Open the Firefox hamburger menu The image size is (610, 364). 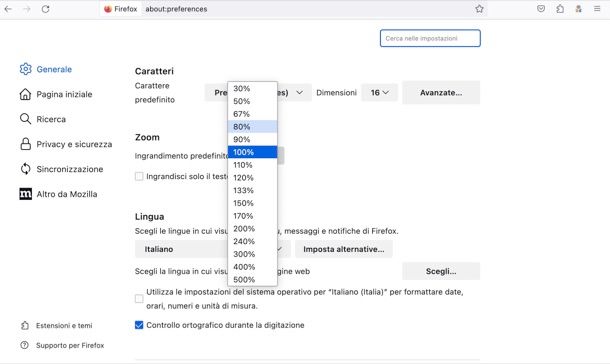[x=597, y=9]
